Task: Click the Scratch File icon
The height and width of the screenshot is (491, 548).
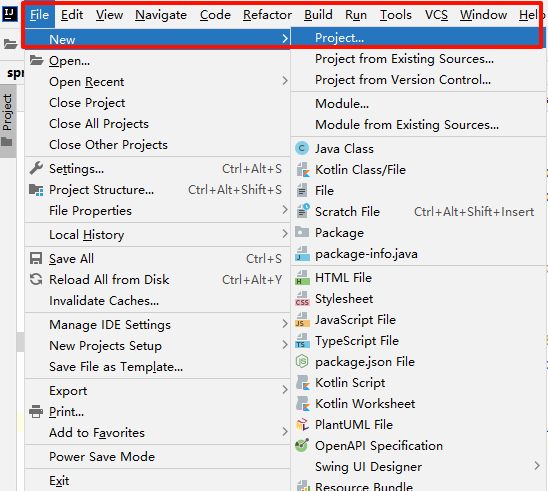Action: (x=303, y=211)
